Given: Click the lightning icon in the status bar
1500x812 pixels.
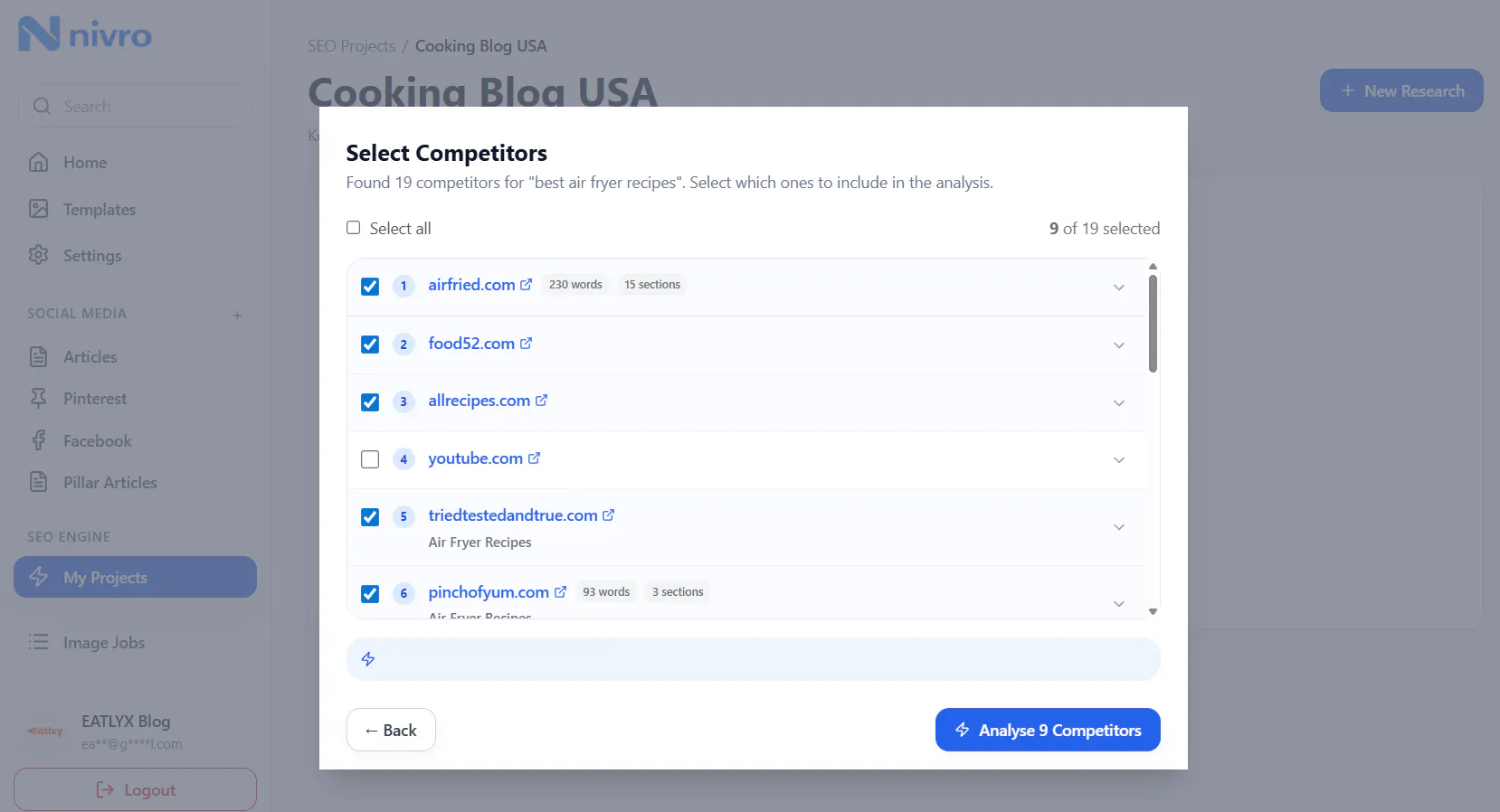Looking at the screenshot, I should (x=368, y=659).
